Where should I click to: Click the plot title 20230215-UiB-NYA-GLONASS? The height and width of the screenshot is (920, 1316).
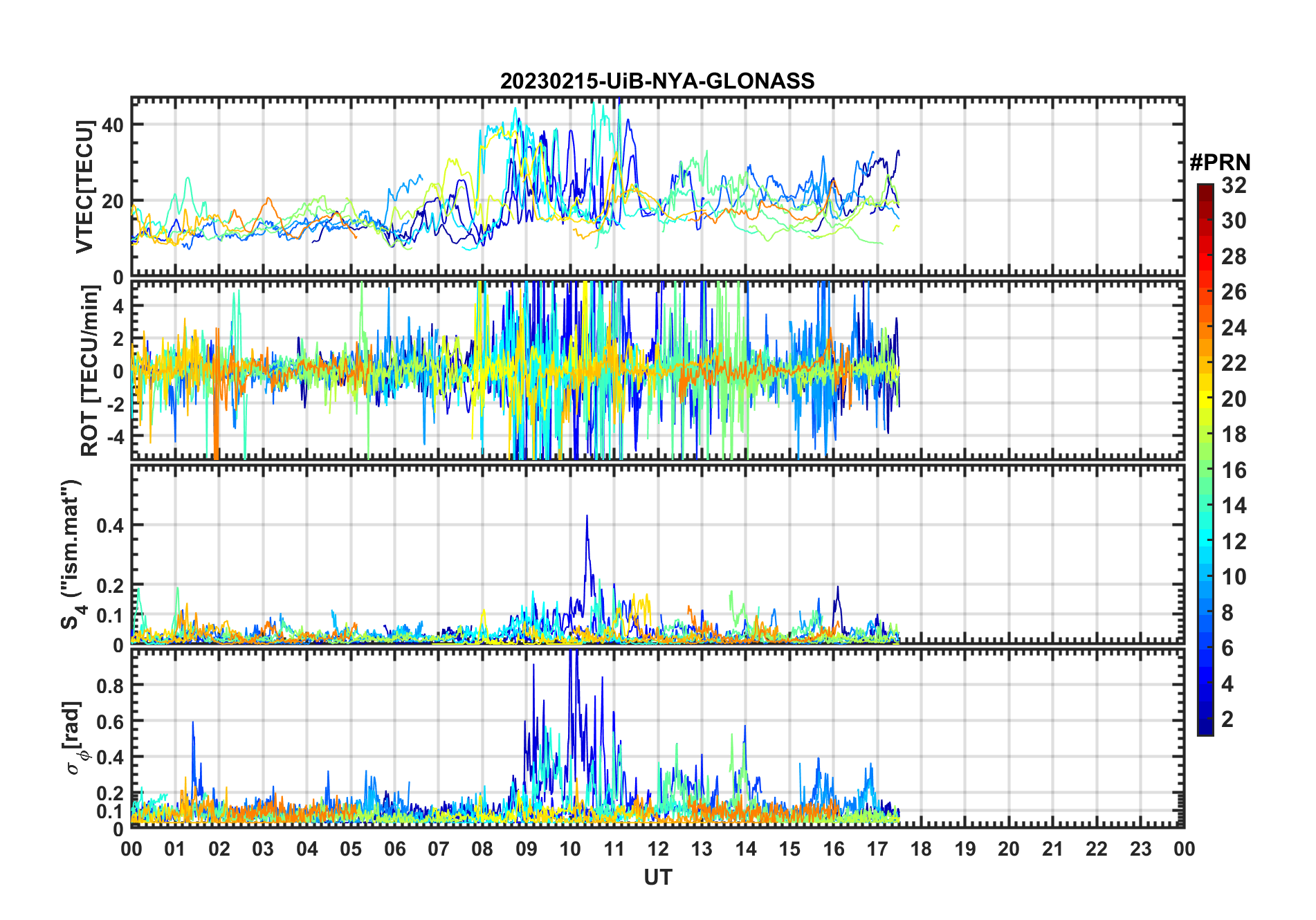coord(657,81)
